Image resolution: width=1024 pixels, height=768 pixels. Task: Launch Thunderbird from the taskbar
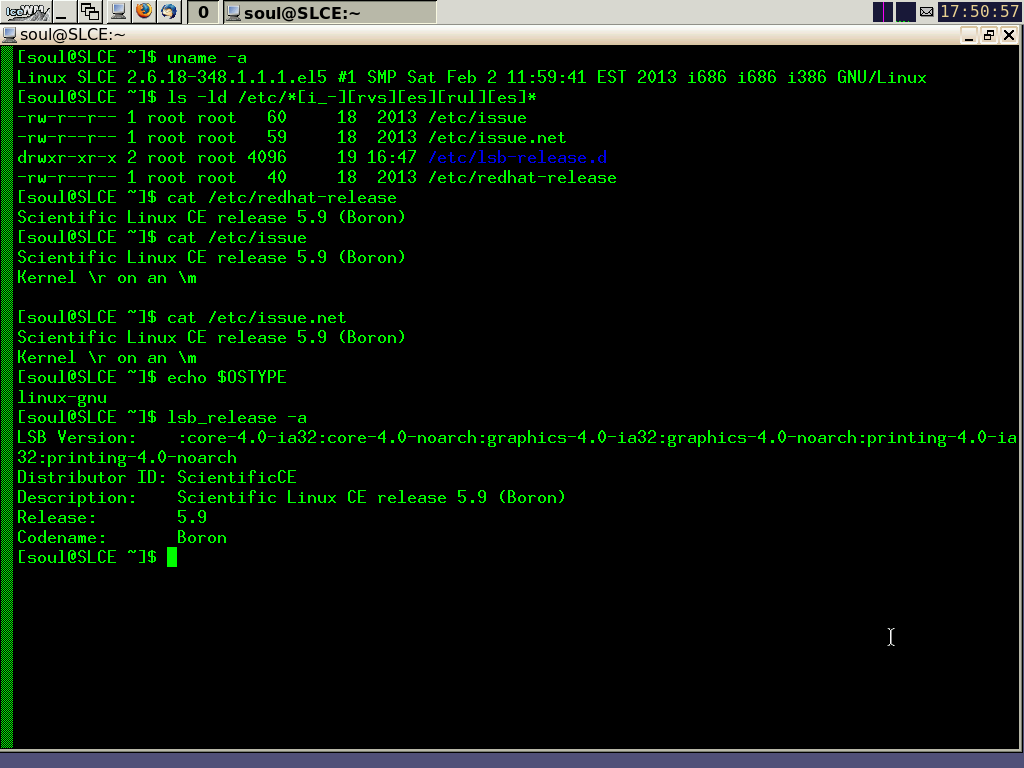pyautogui.click(x=169, y=11)
